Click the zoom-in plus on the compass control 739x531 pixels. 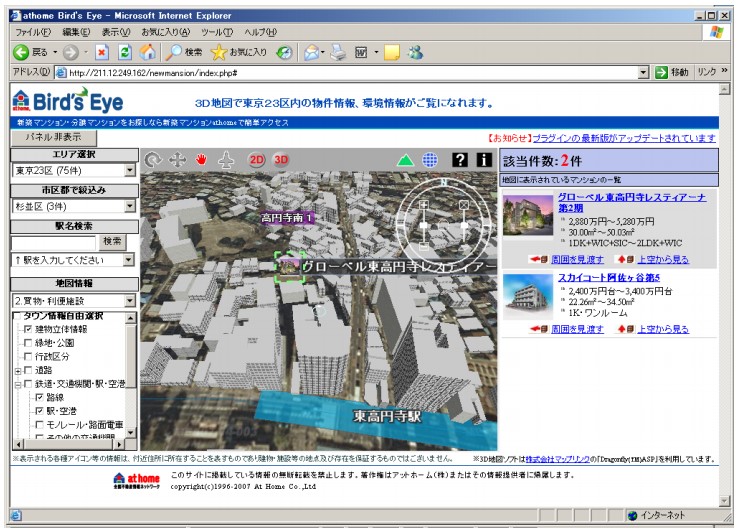point(424,204)
